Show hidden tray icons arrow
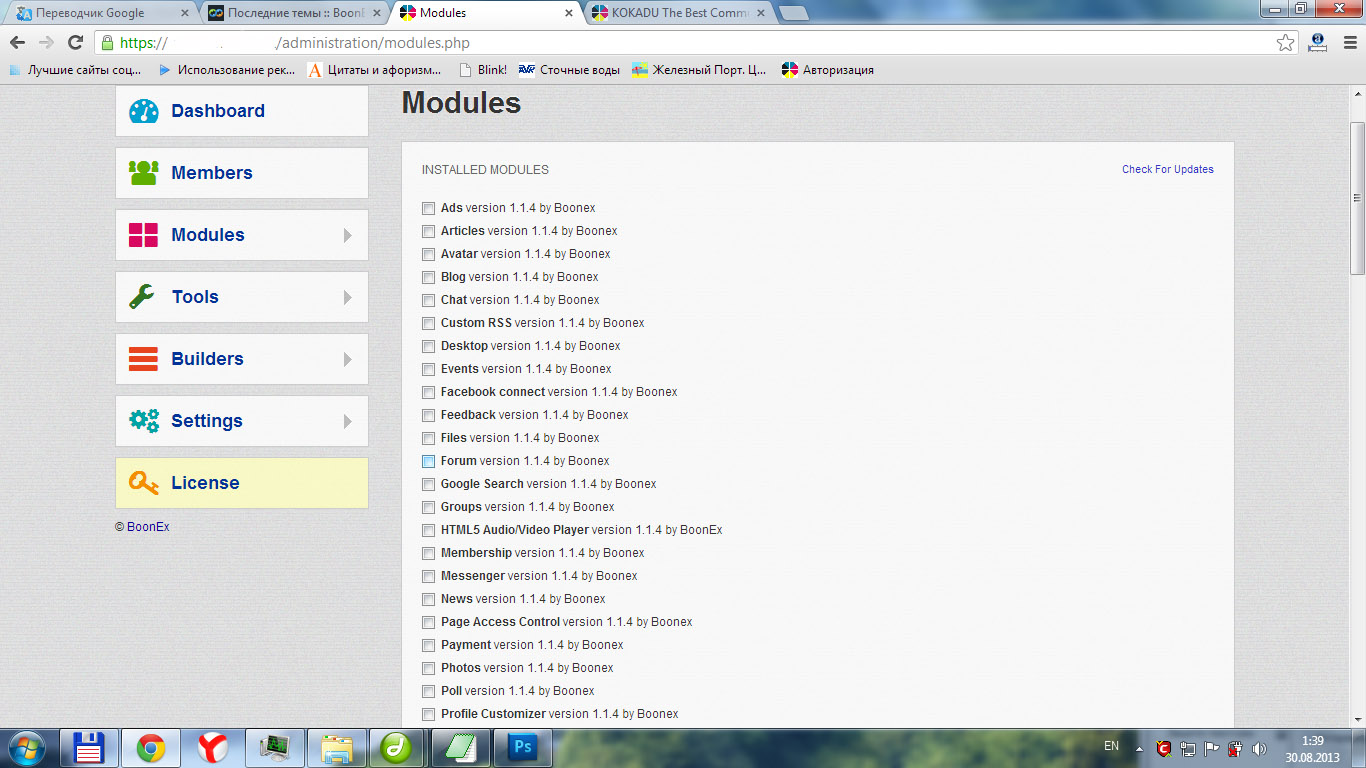The image size is (1366, 768). coord(1139,748)
